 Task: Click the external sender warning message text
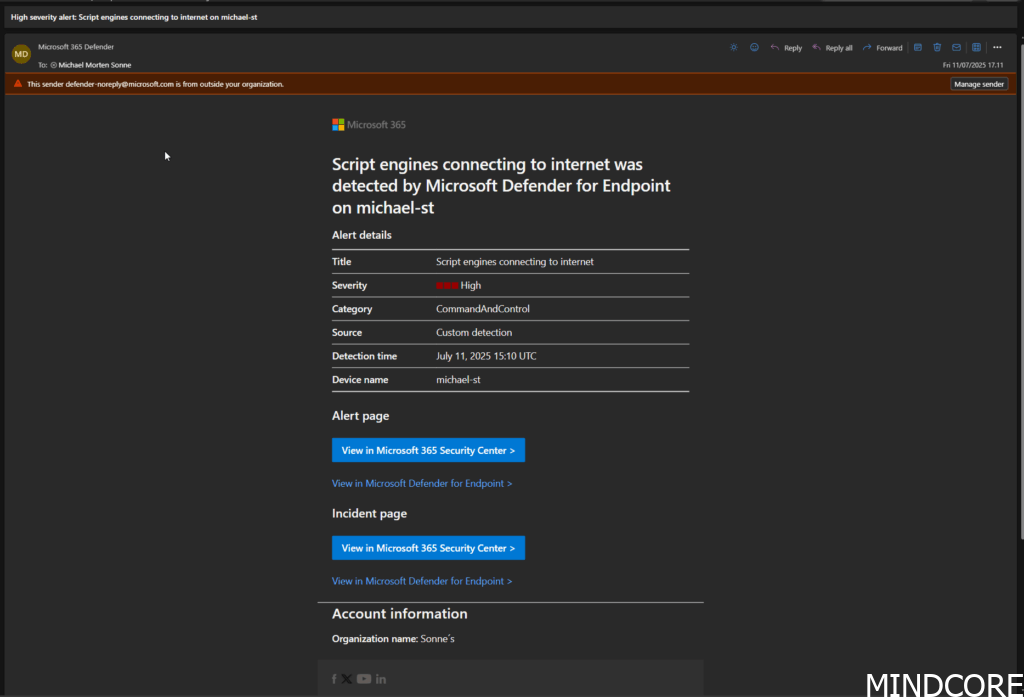tap(155, 84)
